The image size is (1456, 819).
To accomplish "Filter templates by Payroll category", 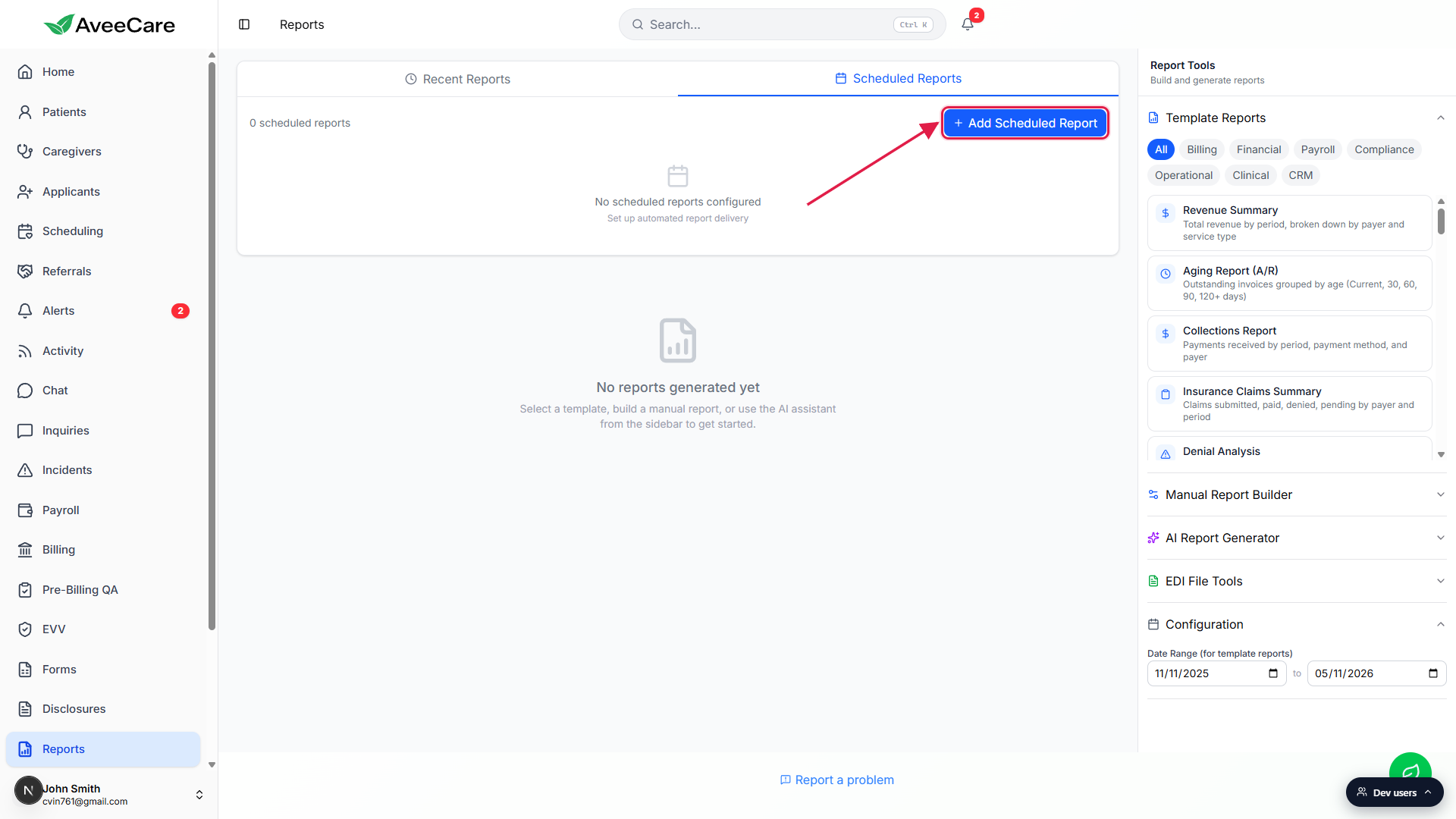I will tap(1318, 149).
